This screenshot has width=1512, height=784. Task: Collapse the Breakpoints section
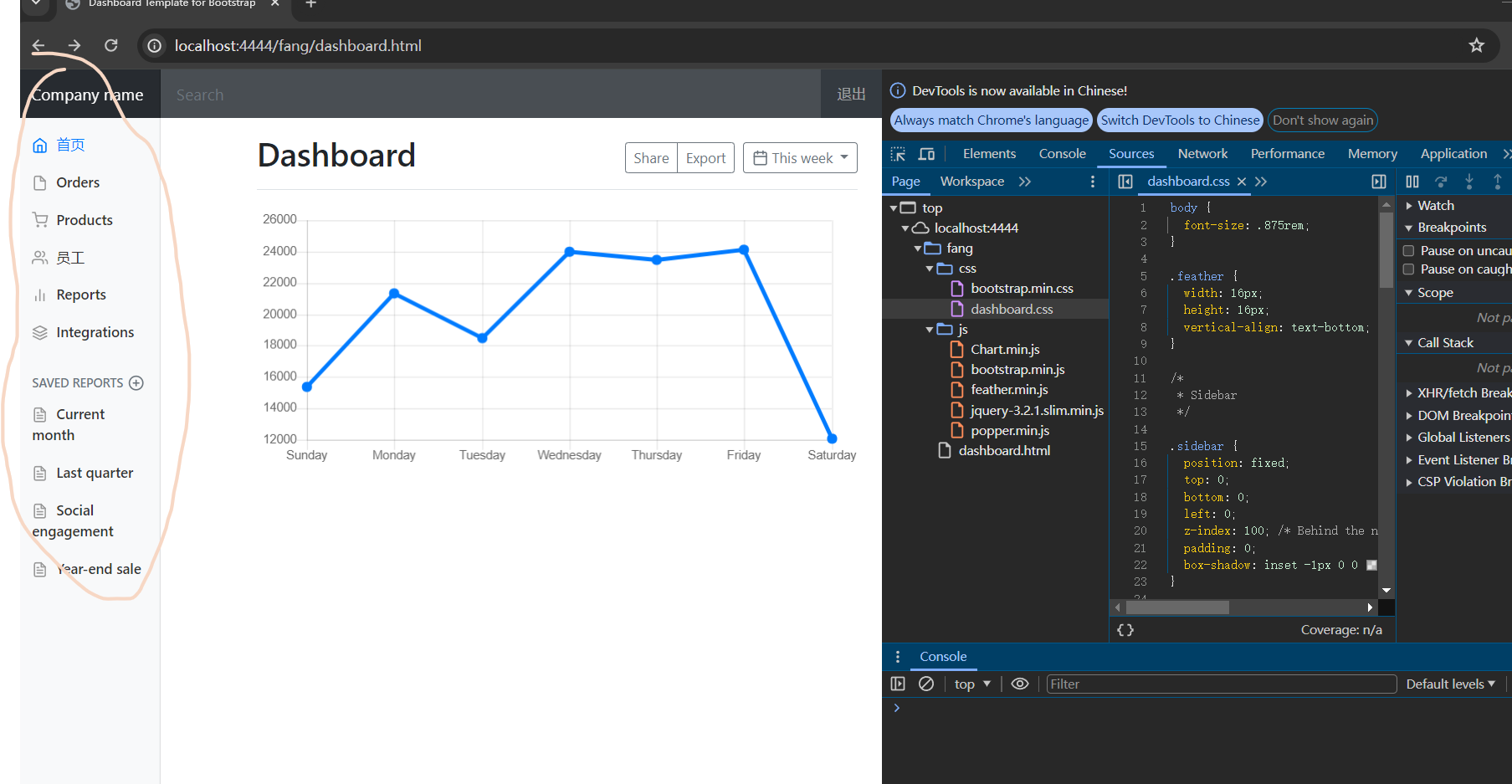click(1409, 228)
